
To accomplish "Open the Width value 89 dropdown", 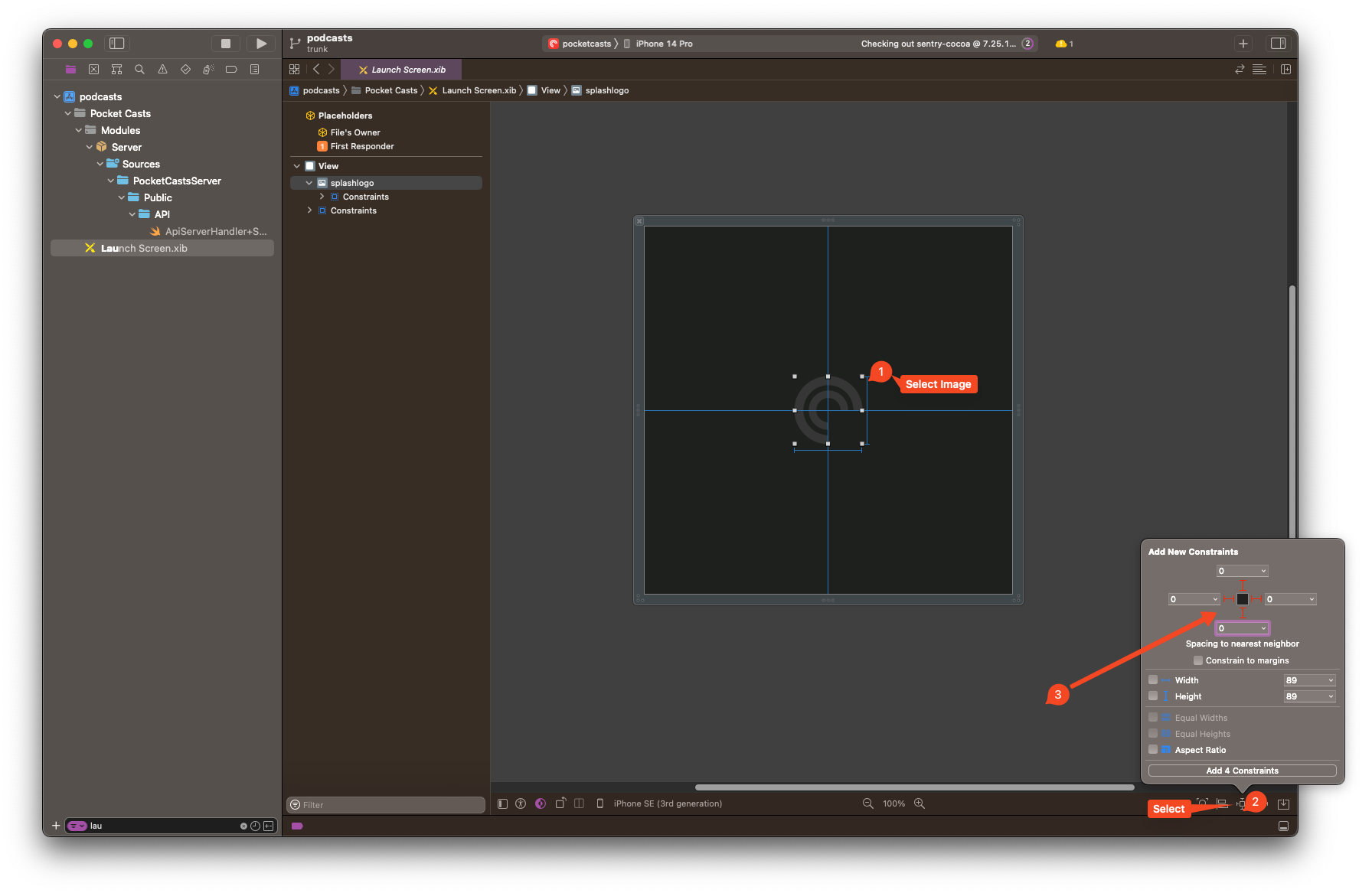I will click(1331, 680).
